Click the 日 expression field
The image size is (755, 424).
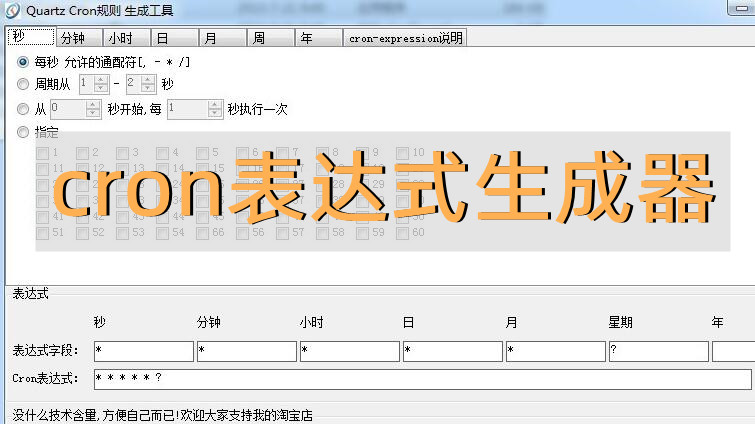pyautogui.click(x=453, y=351)
